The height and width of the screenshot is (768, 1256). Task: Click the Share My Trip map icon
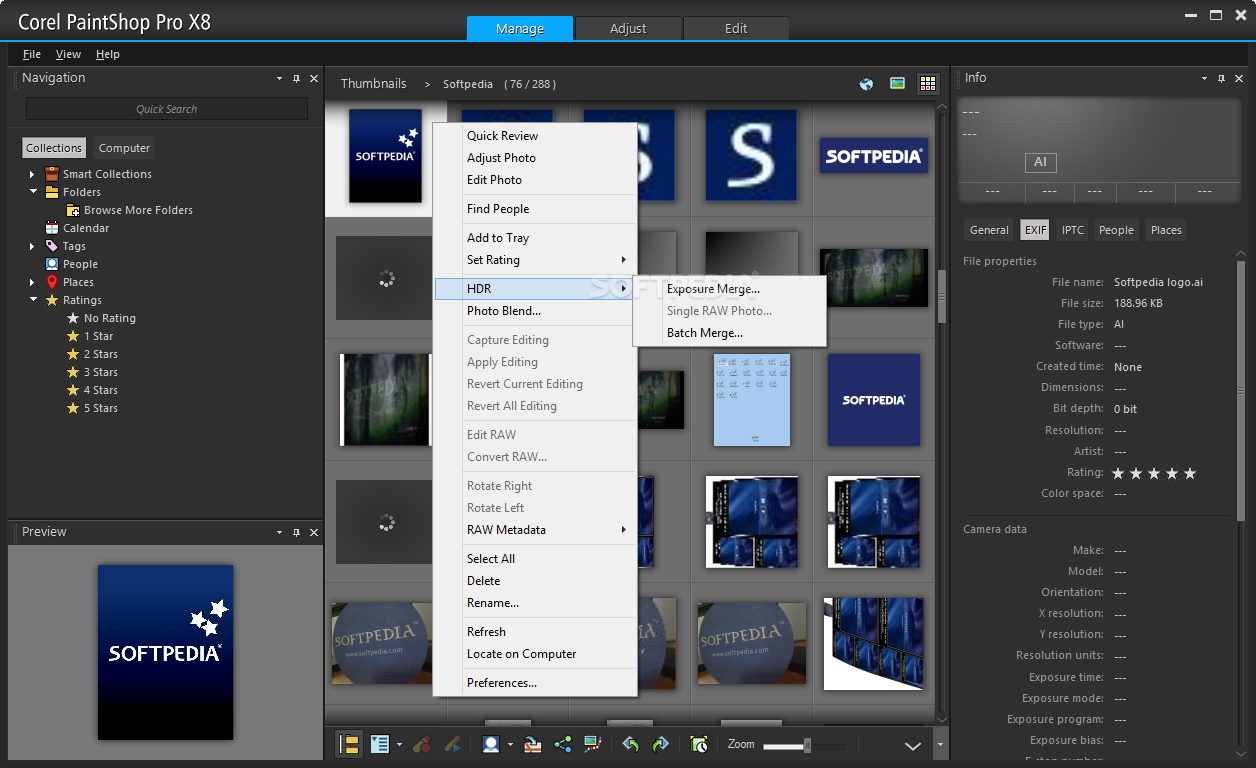pos(593,744)
